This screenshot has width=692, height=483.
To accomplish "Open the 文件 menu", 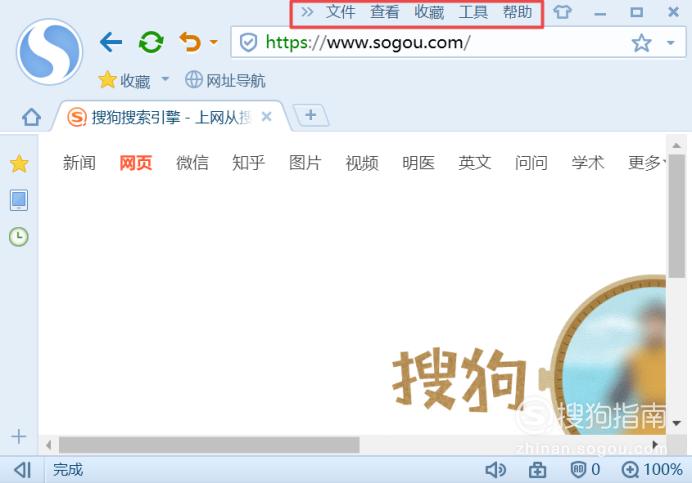I will coord(340,12).
